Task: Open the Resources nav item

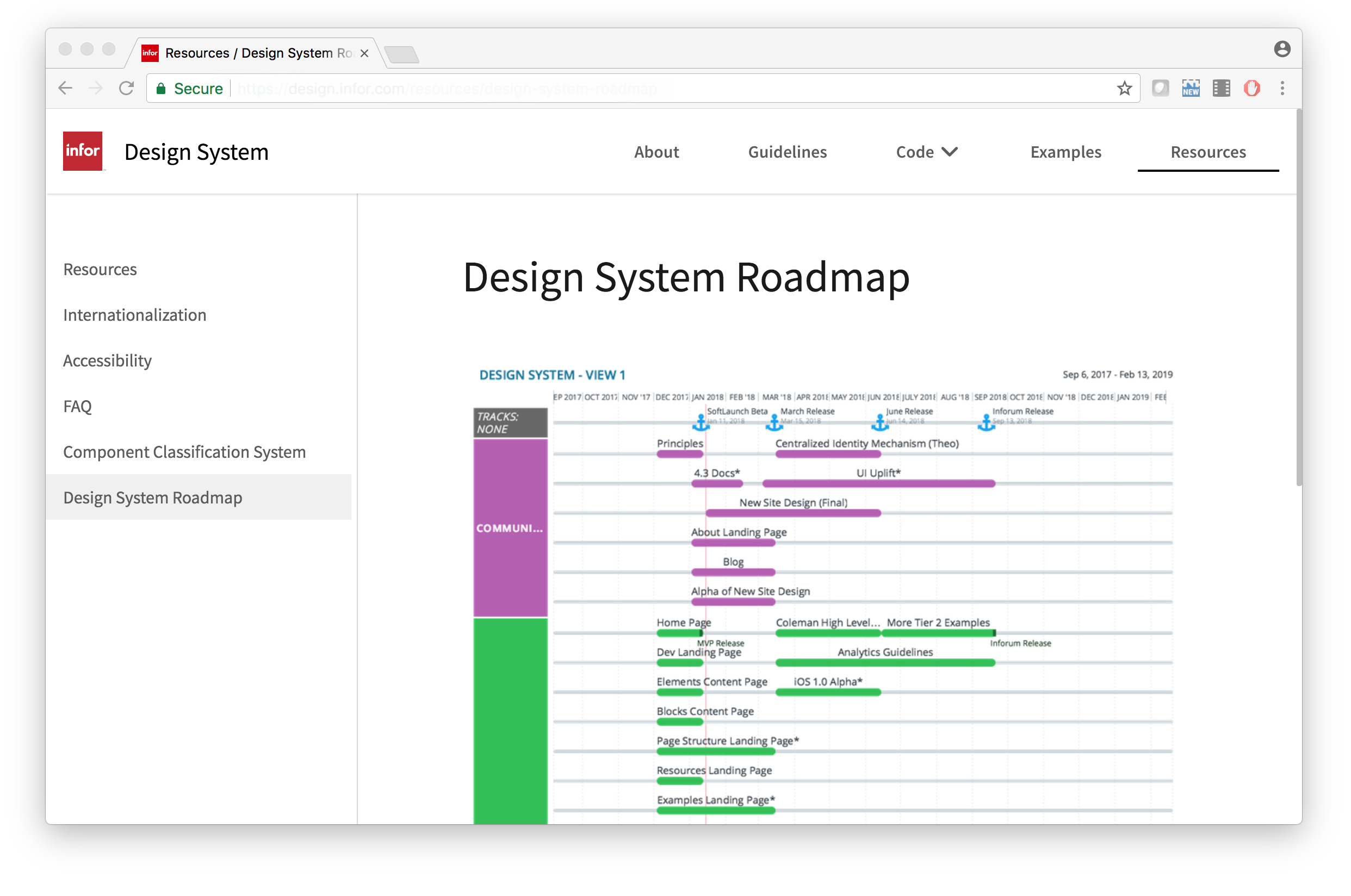Action: 1207,152
